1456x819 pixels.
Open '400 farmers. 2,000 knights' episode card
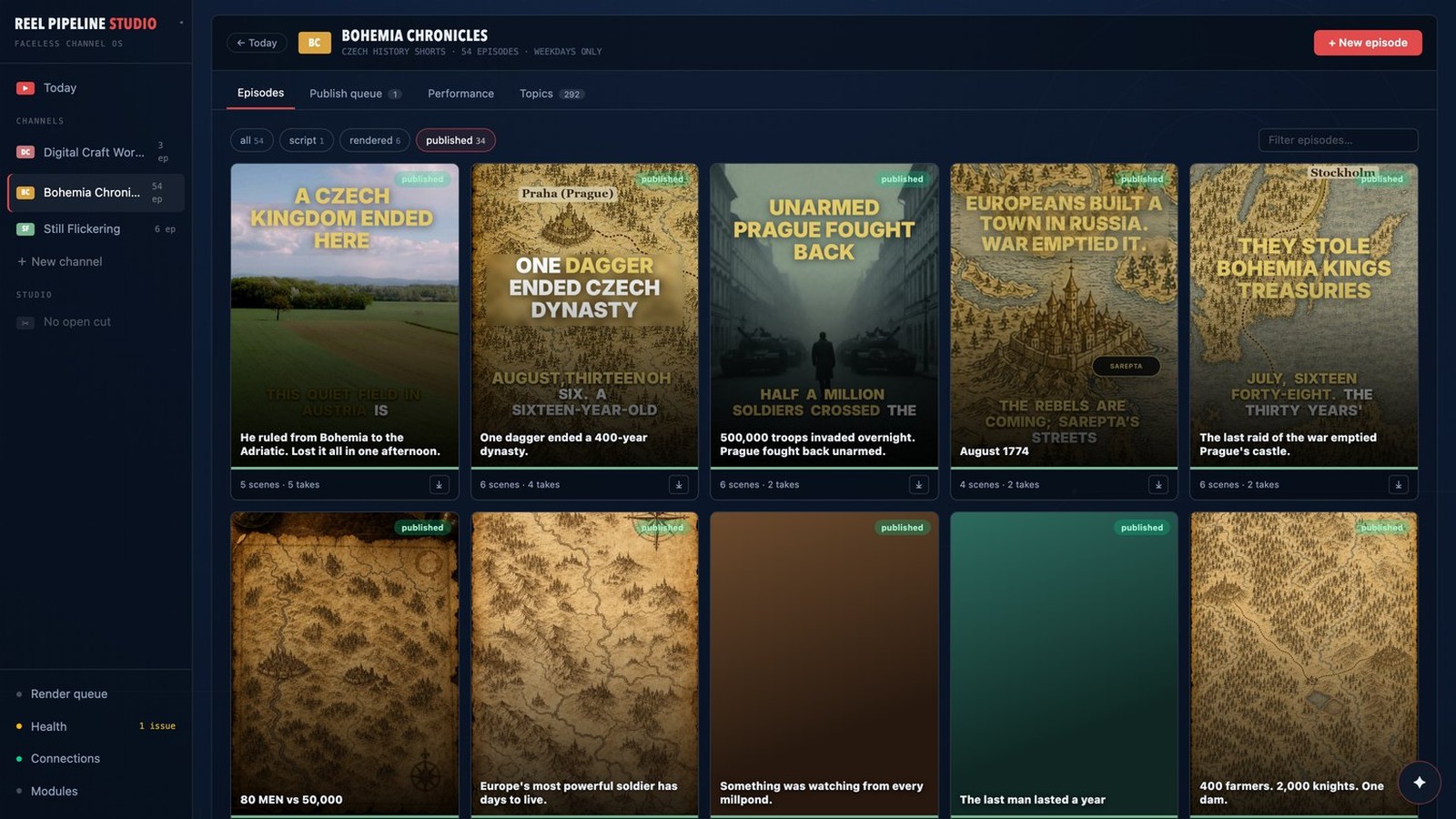(x=1304, y=664)
